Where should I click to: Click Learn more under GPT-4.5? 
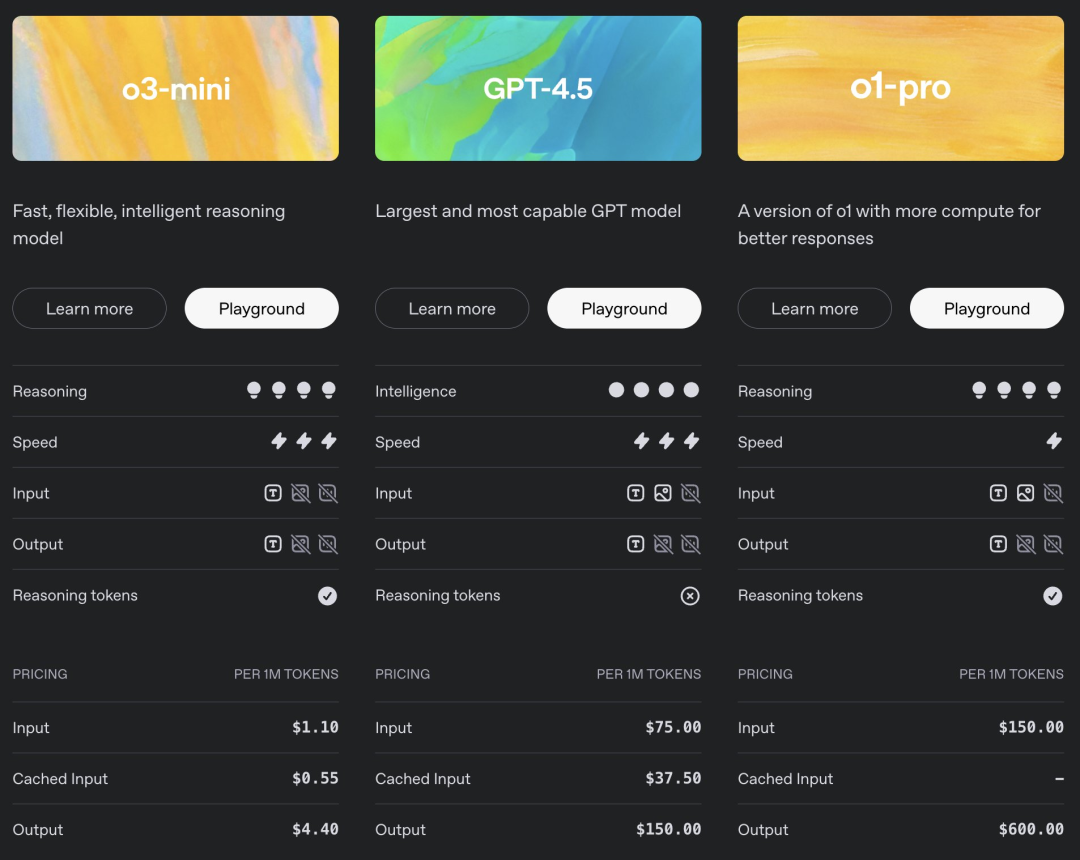(452, 308)
